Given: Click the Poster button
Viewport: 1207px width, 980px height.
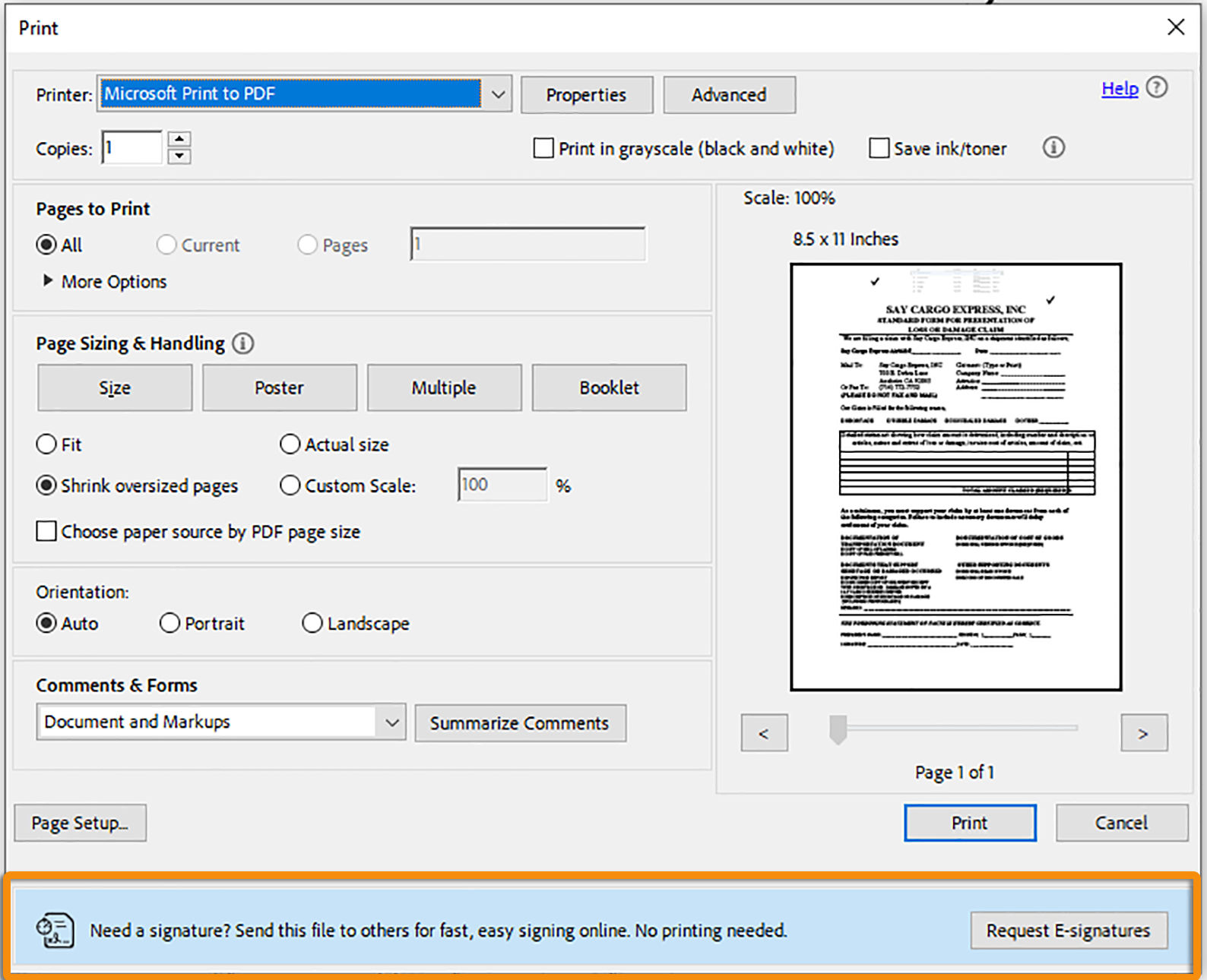Looking at the screenshot, I should pyautogui.click(x=279, y=387).
